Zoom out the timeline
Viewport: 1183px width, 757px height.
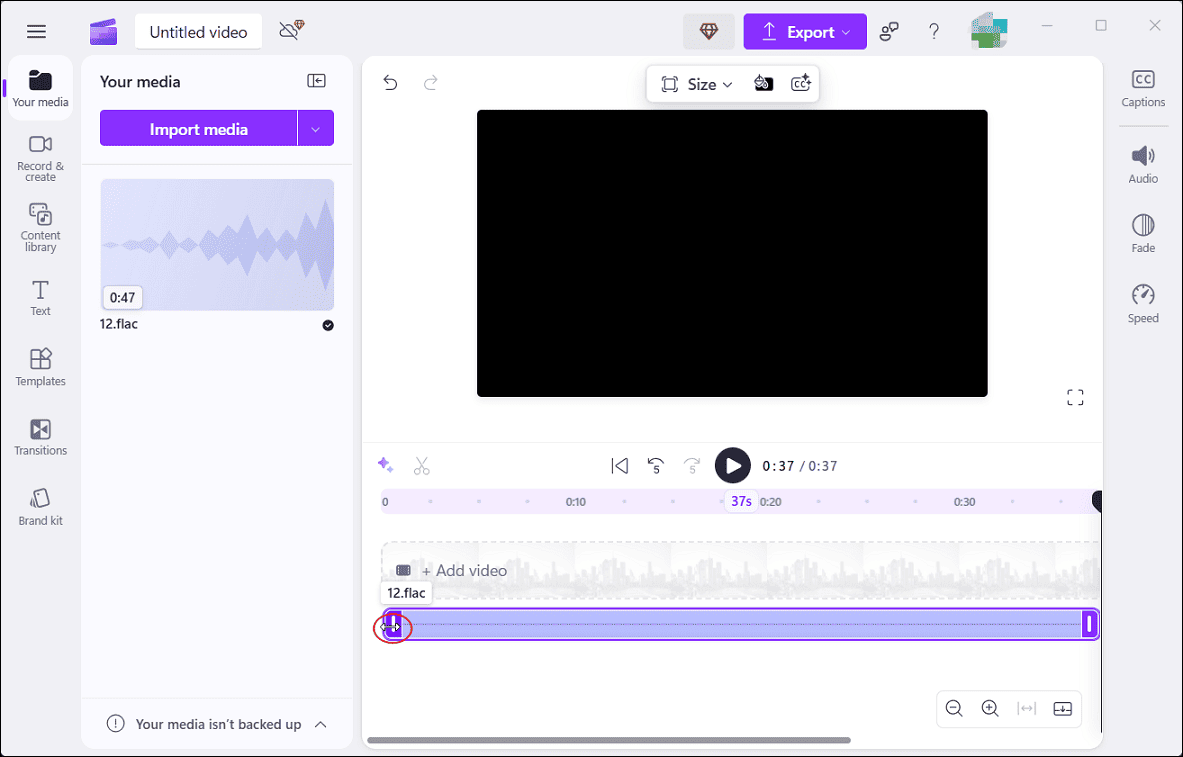954,709
